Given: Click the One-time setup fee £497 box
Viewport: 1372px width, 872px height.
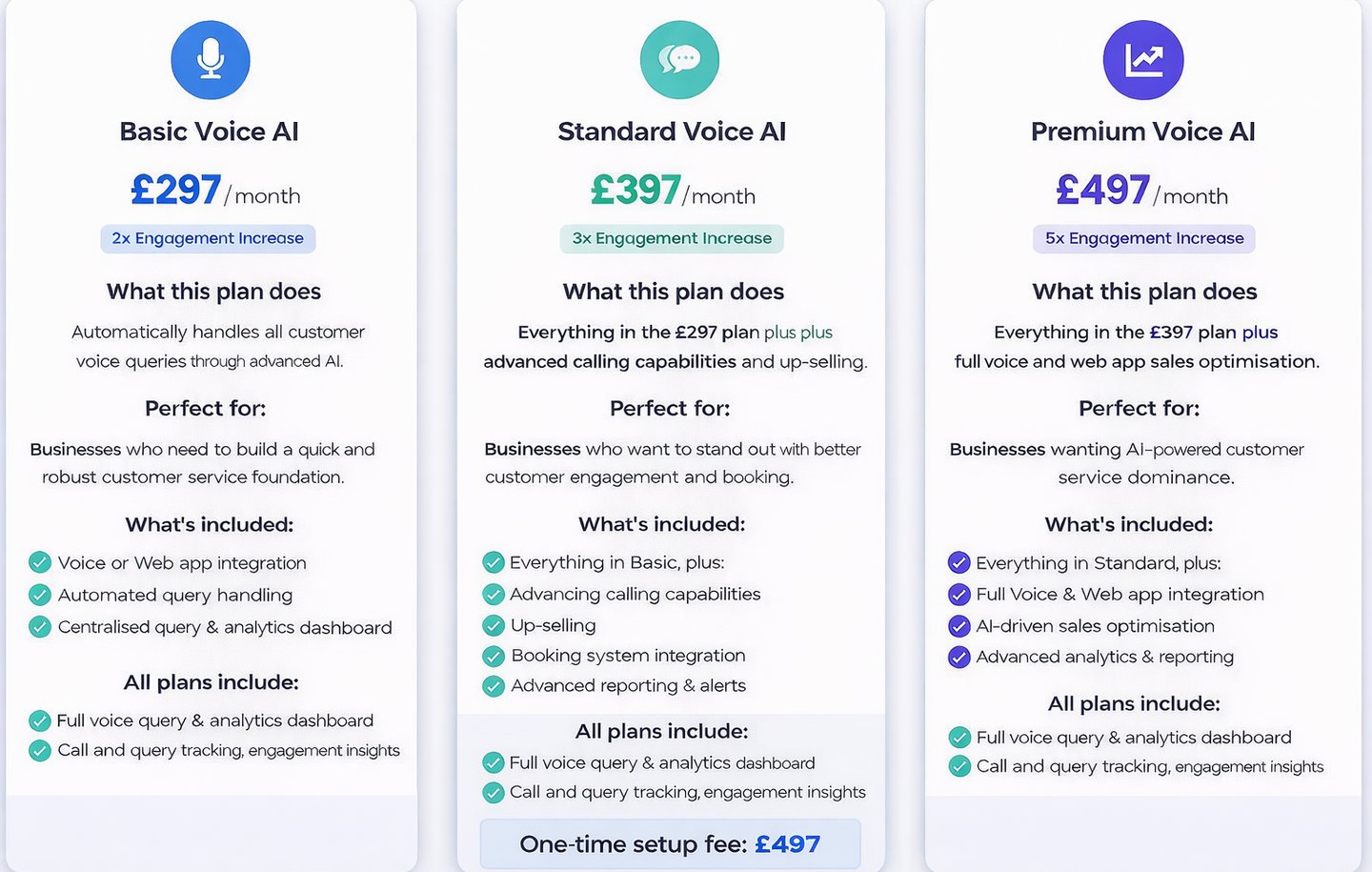Looking at the screenshot, I should pos(670,844).
